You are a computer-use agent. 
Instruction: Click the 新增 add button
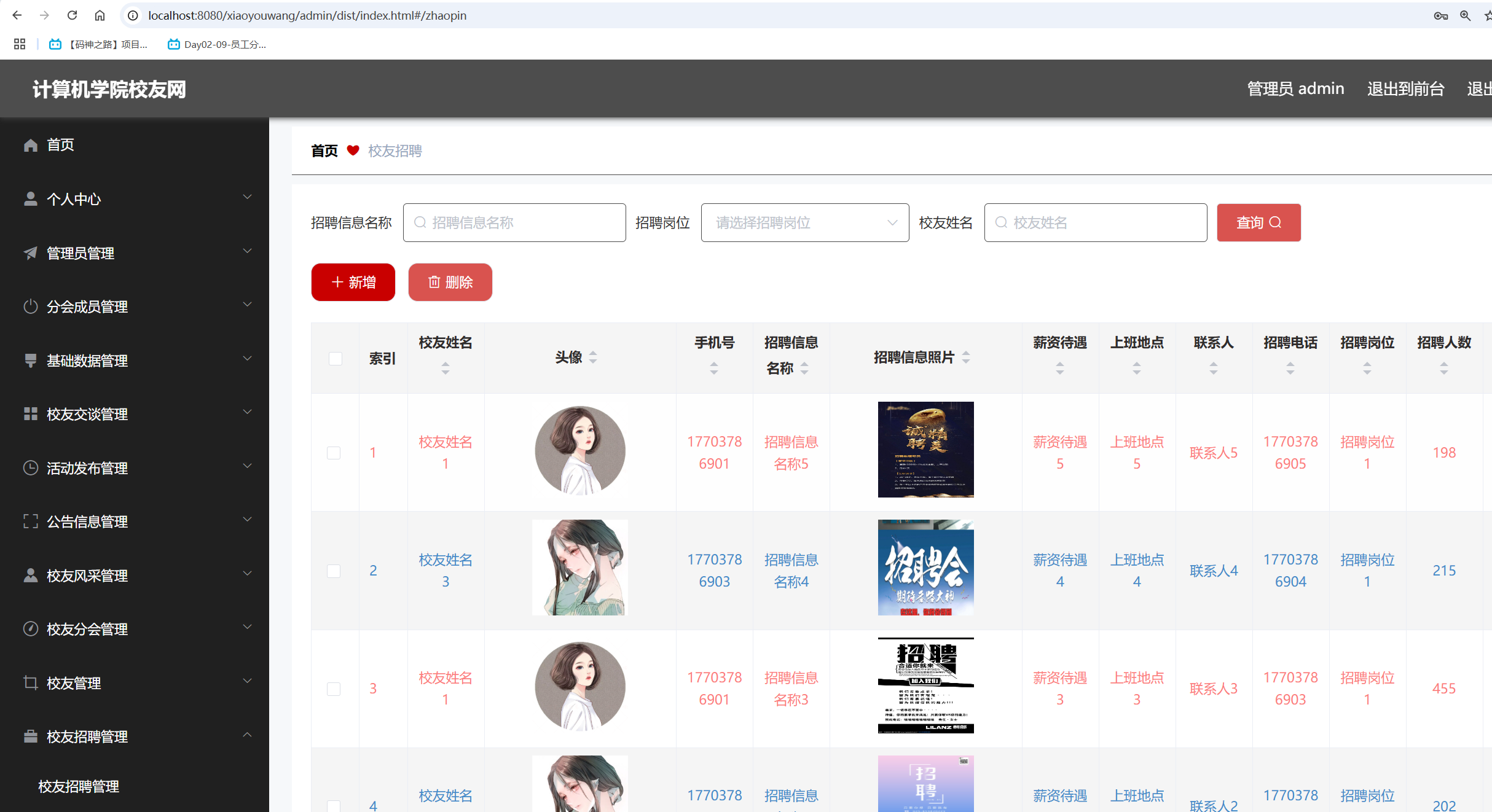pyautogui.click(x=353, y=282)
